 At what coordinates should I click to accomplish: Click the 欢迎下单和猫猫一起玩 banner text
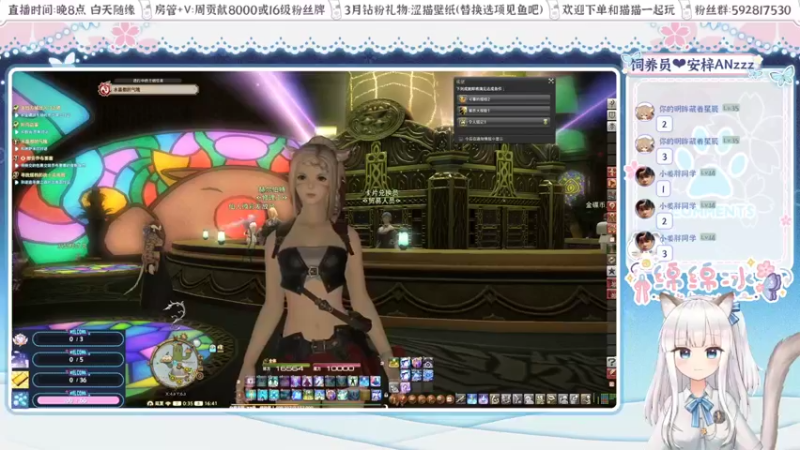pos(618,10)
